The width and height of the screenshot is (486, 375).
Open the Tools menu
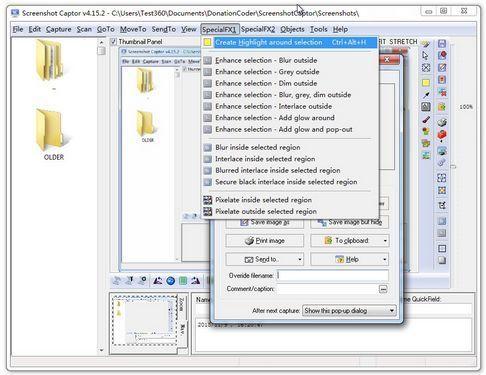tap(319, 29)
